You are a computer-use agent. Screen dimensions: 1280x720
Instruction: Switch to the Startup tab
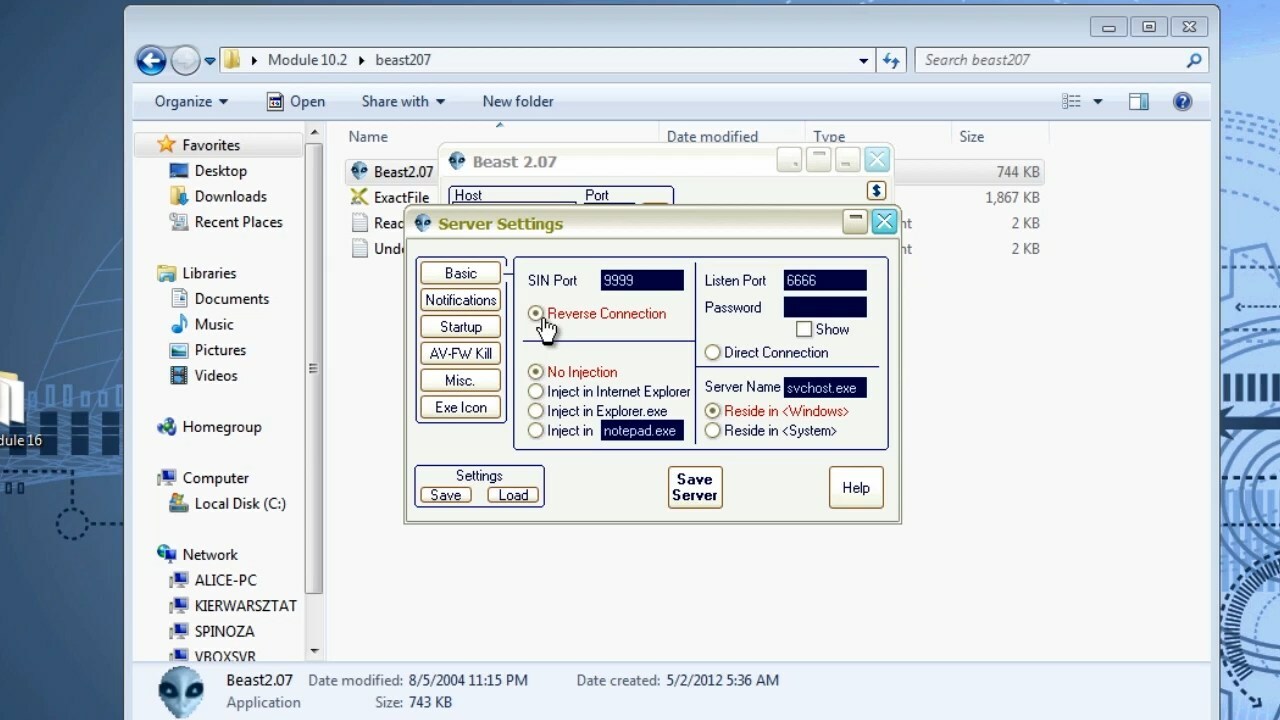click(461, 327)
